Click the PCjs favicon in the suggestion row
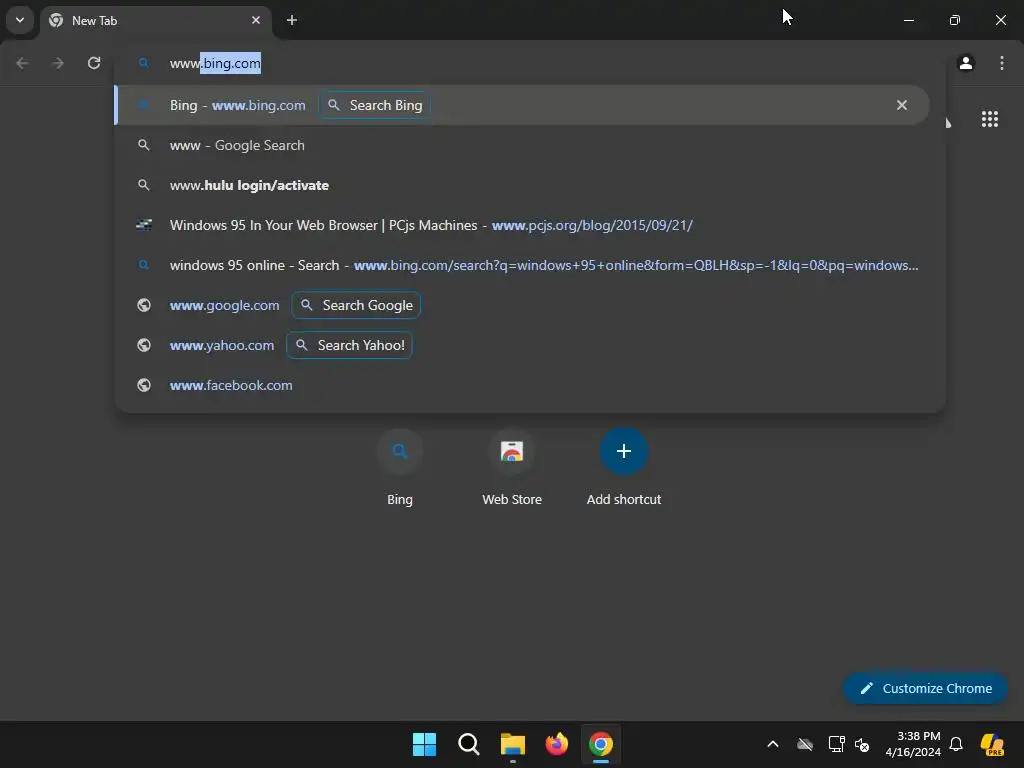 pyautogui.click(x=144, y=225)
